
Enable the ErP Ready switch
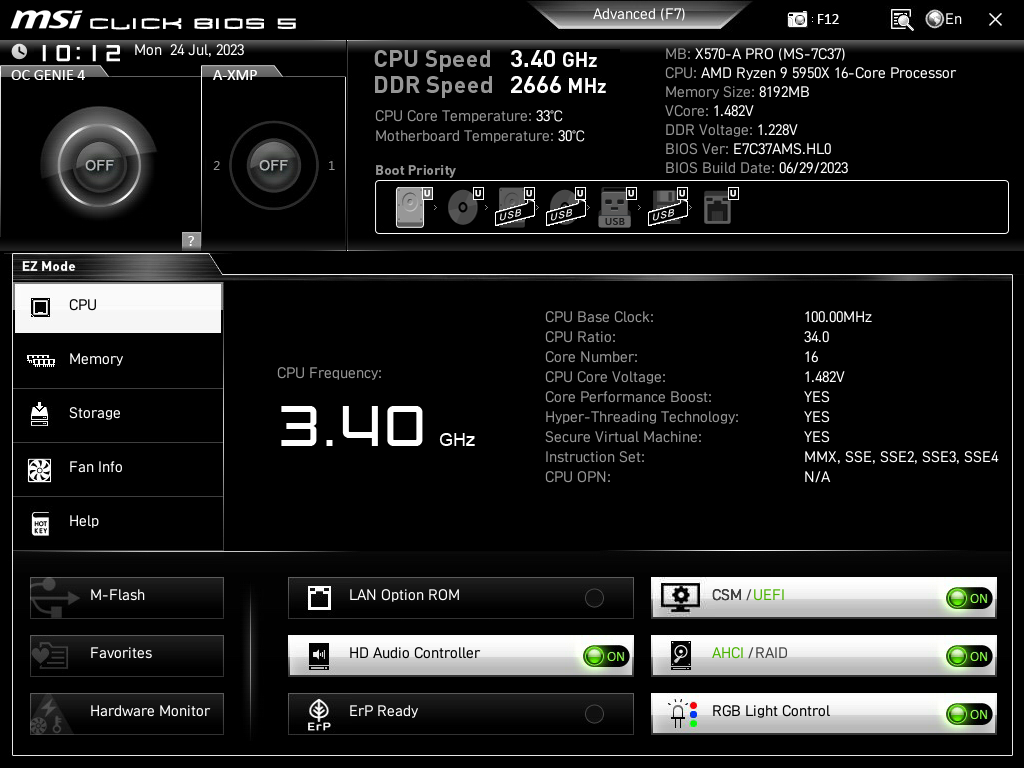(x=594, y=714)
